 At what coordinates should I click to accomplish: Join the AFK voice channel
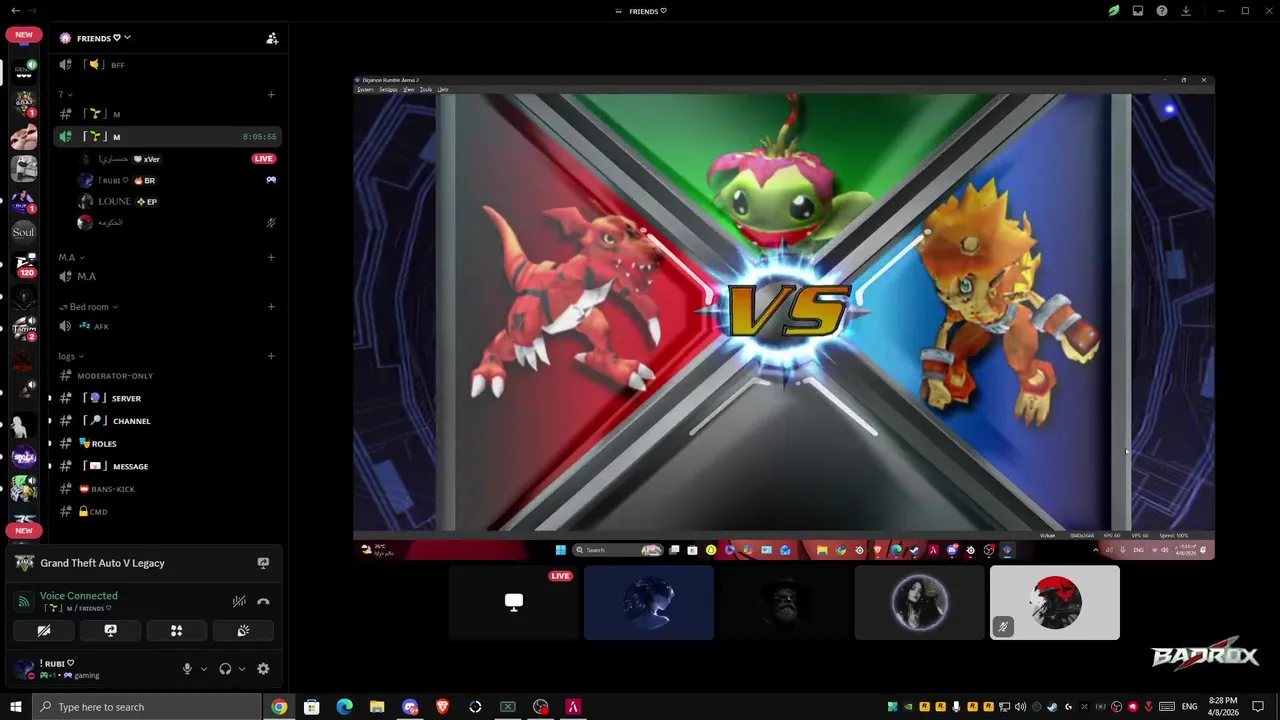(166, 326)
